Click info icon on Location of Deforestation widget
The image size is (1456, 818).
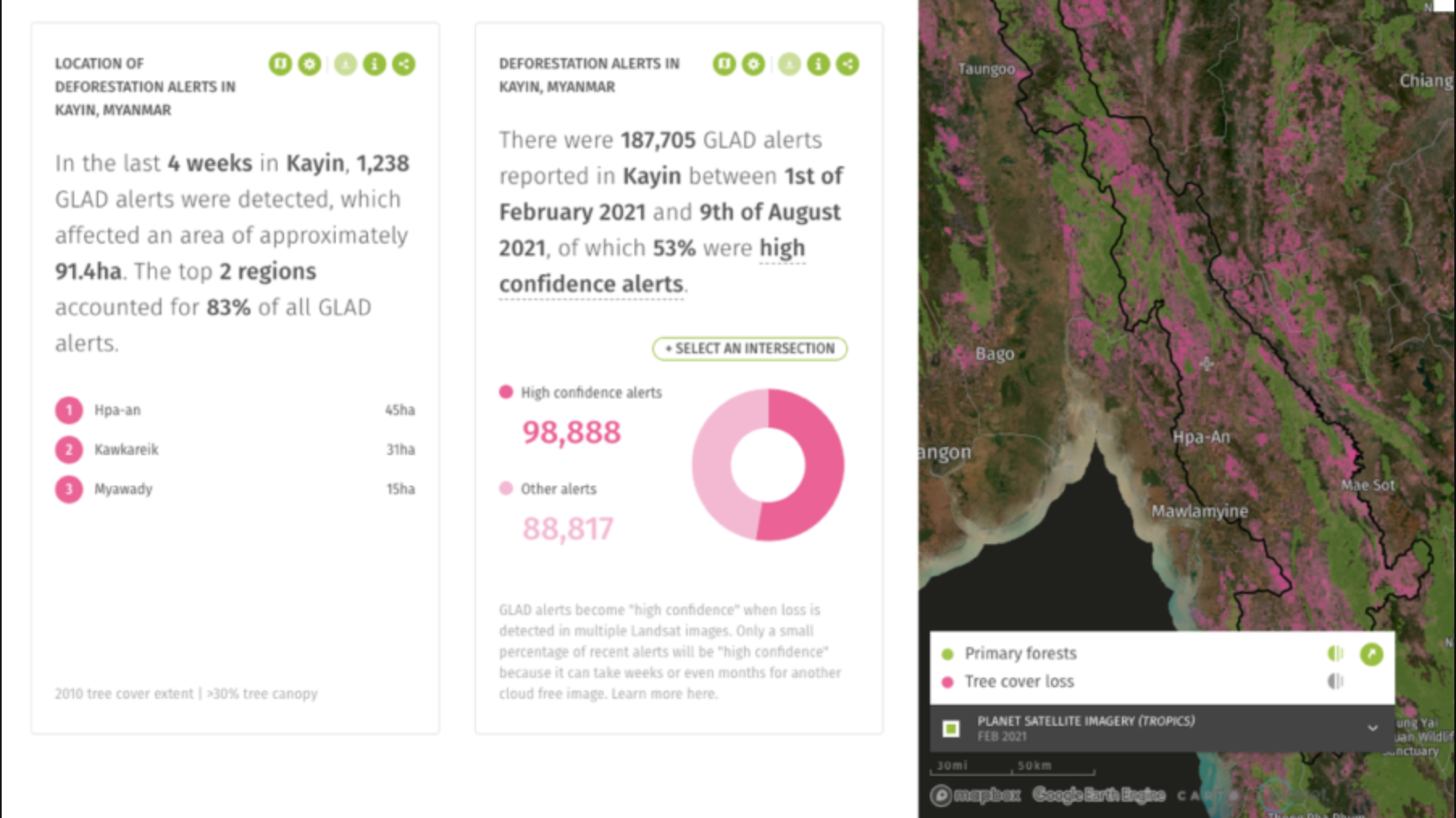[374, 64]
